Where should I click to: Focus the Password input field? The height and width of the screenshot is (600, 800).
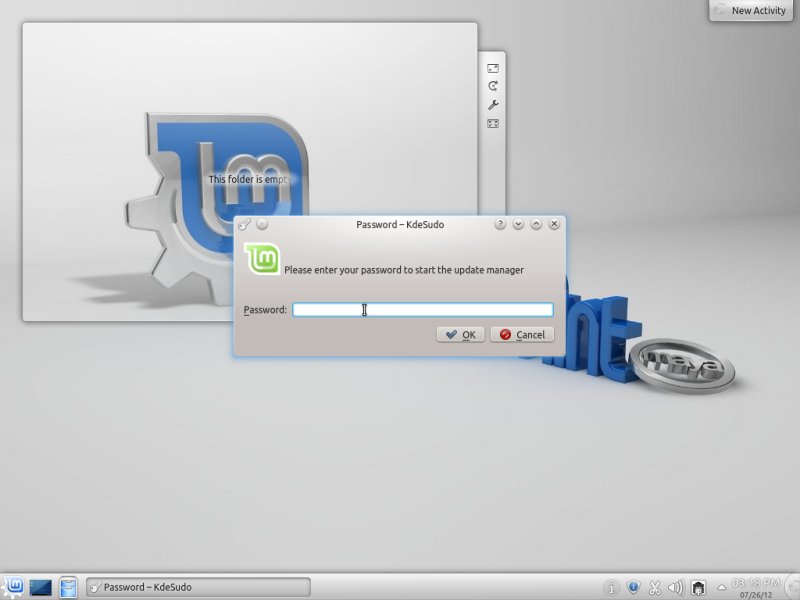point(422,310)
